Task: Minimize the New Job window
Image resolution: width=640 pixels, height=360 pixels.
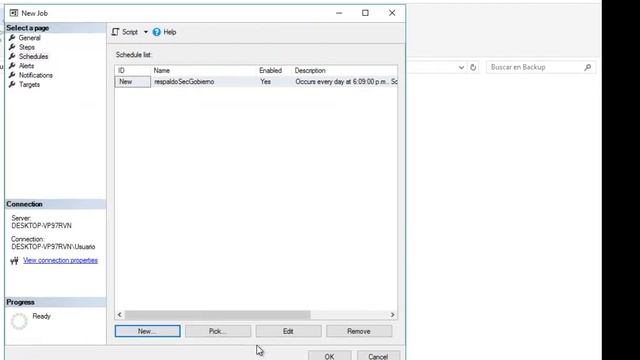Action: point(339,13)
